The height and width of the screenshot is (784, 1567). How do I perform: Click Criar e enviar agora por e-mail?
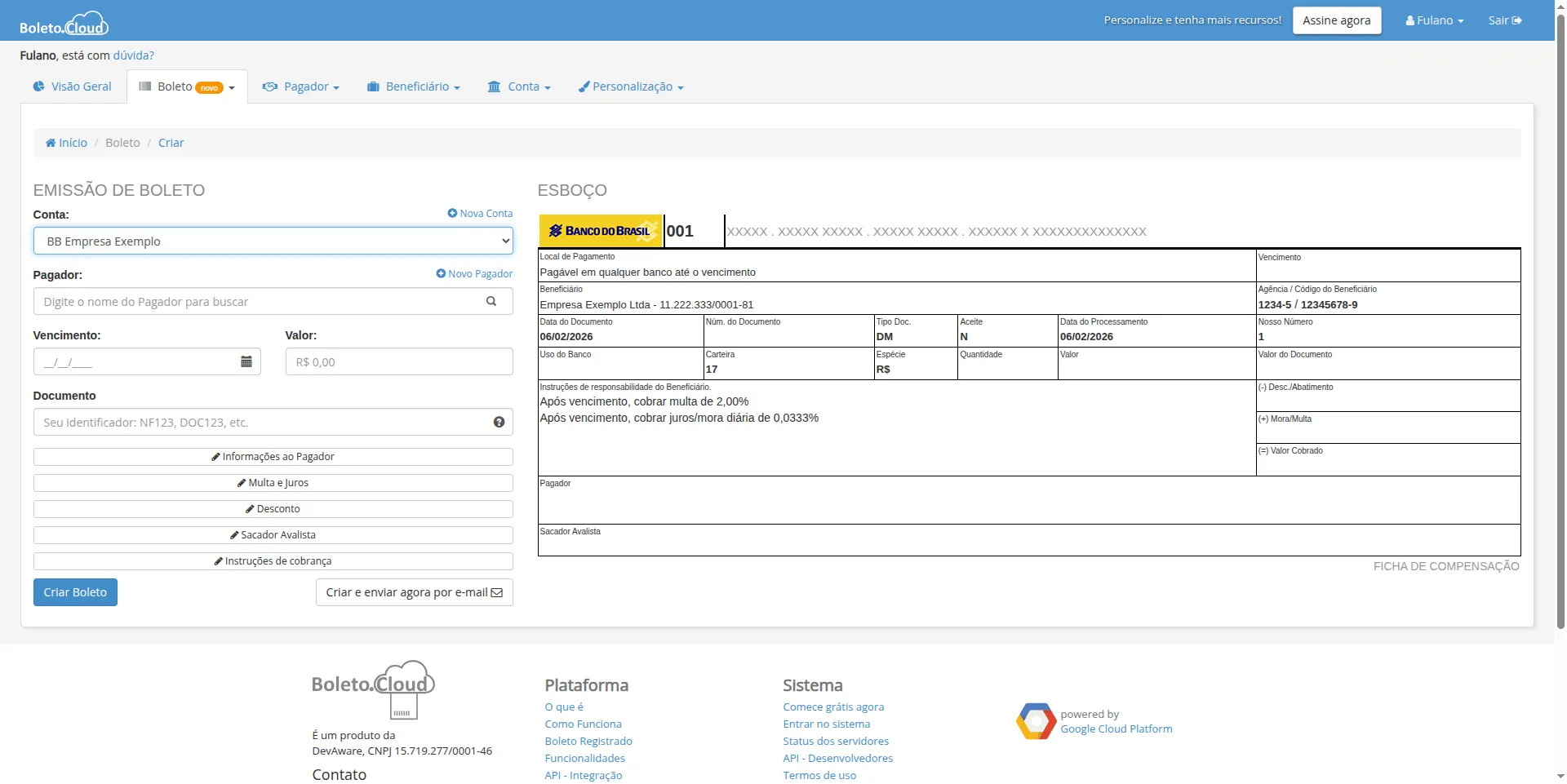coord(414,592)
